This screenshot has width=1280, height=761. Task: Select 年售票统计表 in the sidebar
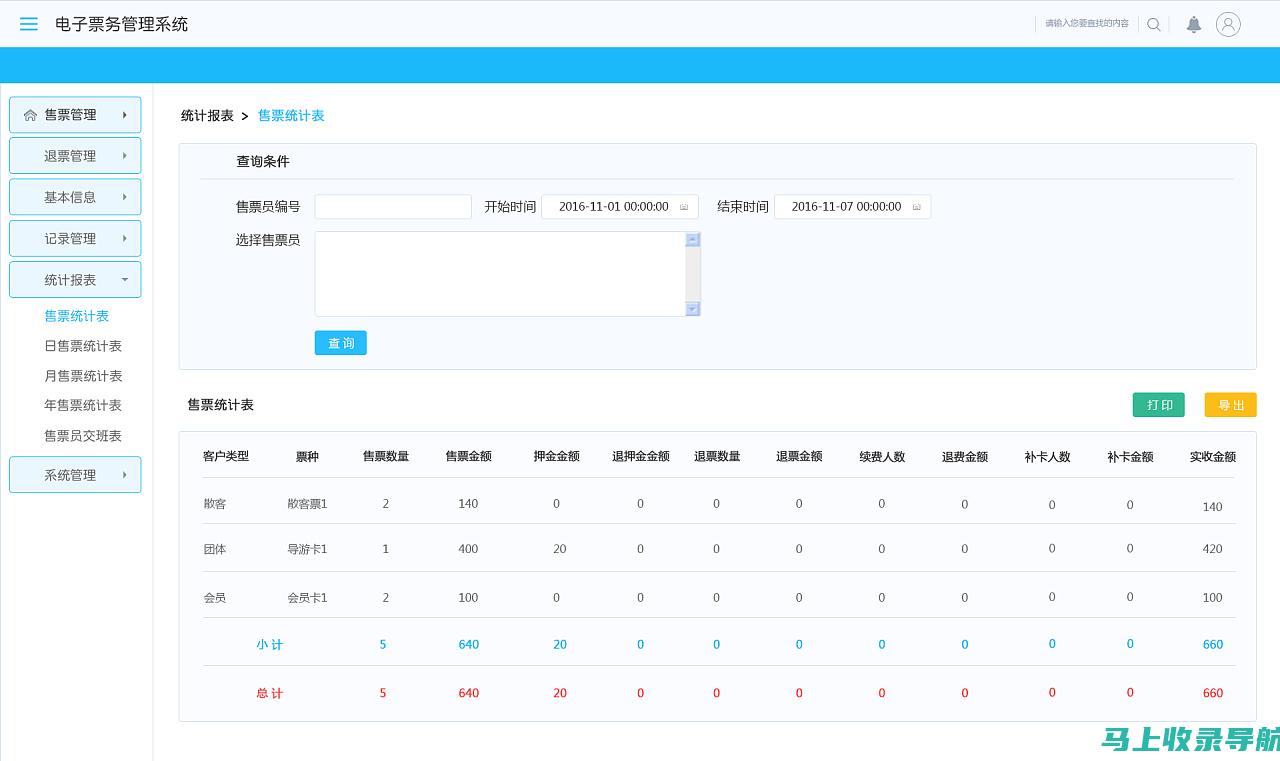[83, 405]
